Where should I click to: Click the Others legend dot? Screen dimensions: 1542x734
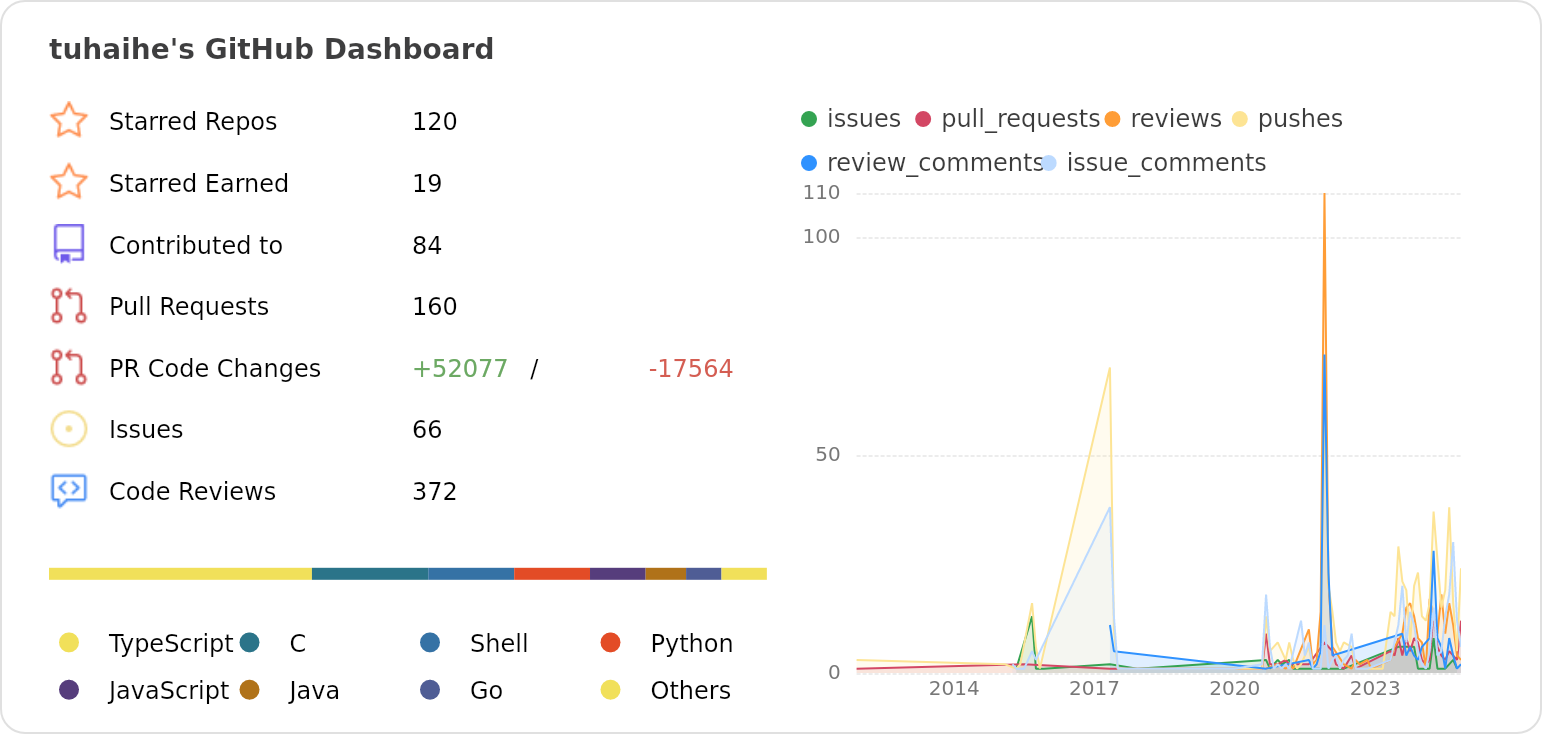611,690
